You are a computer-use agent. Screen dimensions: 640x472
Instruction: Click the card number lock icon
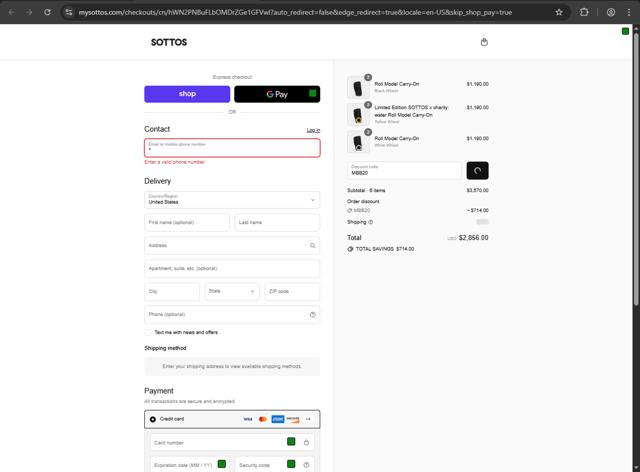(306, 443)
